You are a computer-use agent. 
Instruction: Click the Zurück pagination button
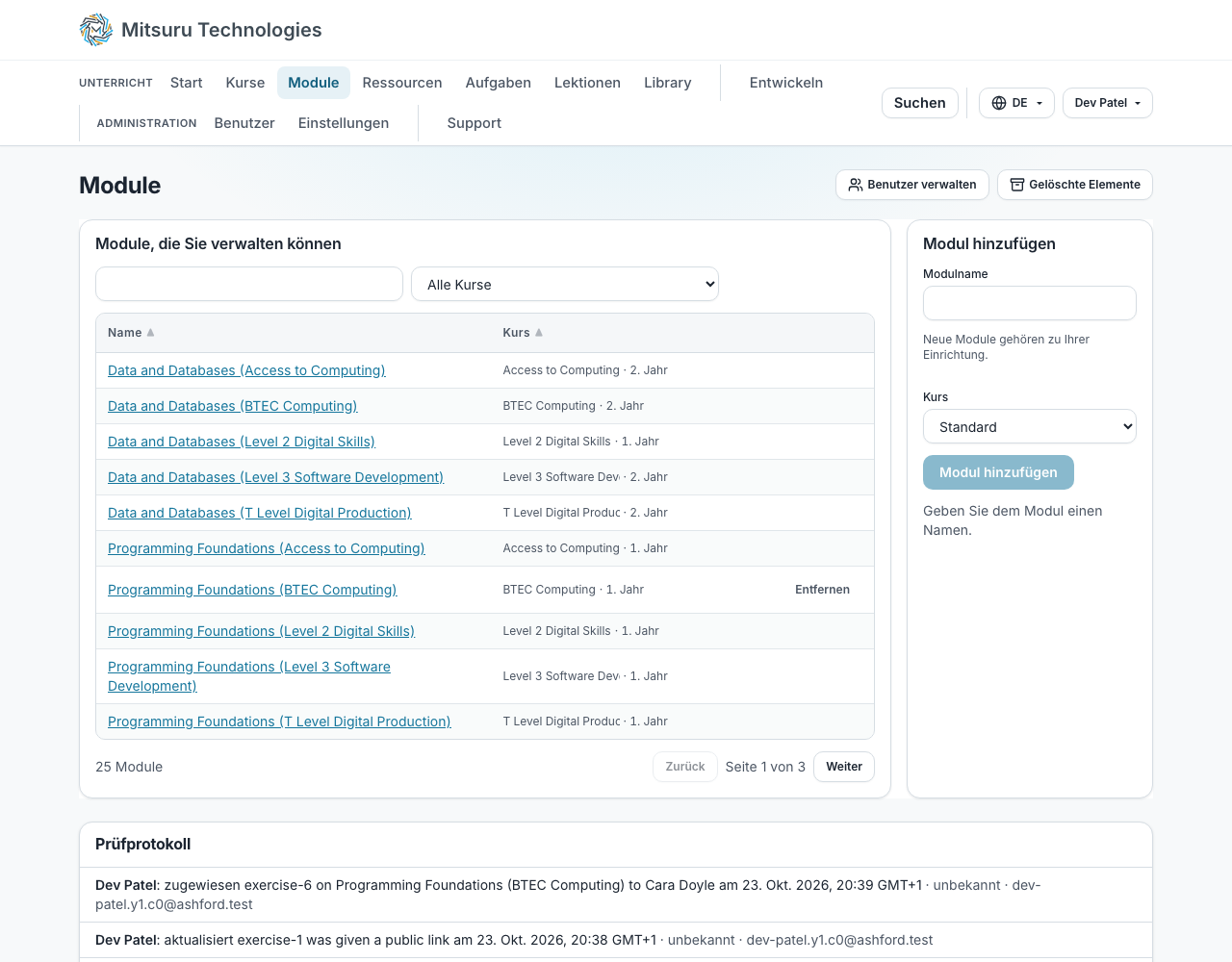[685, 767]
